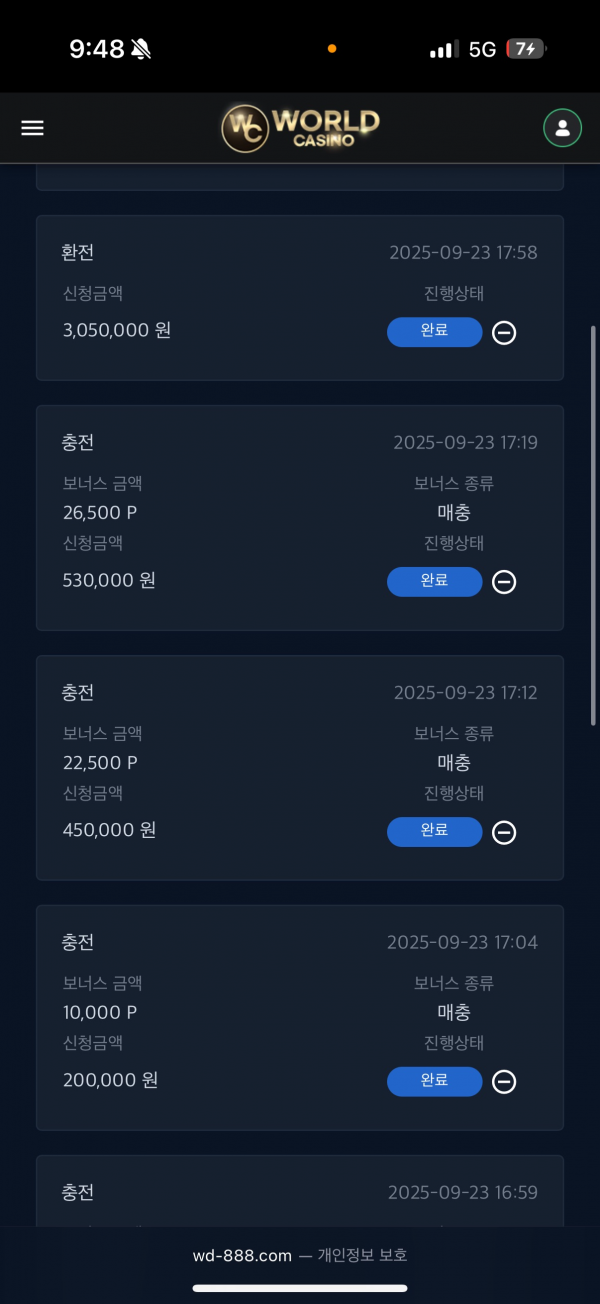Click minus icon on 200,000 원 deposit
600x1304 pixels.
[504, 1082]
